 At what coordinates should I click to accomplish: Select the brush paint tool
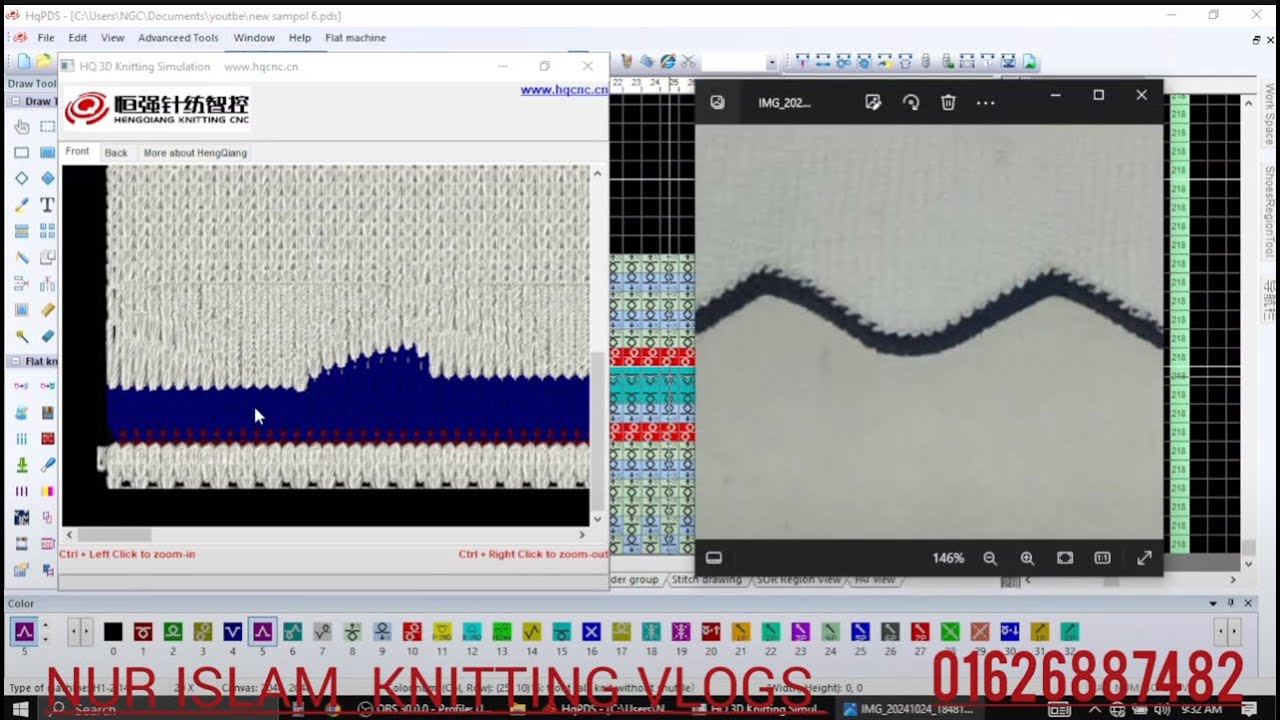tap(22, 205)
